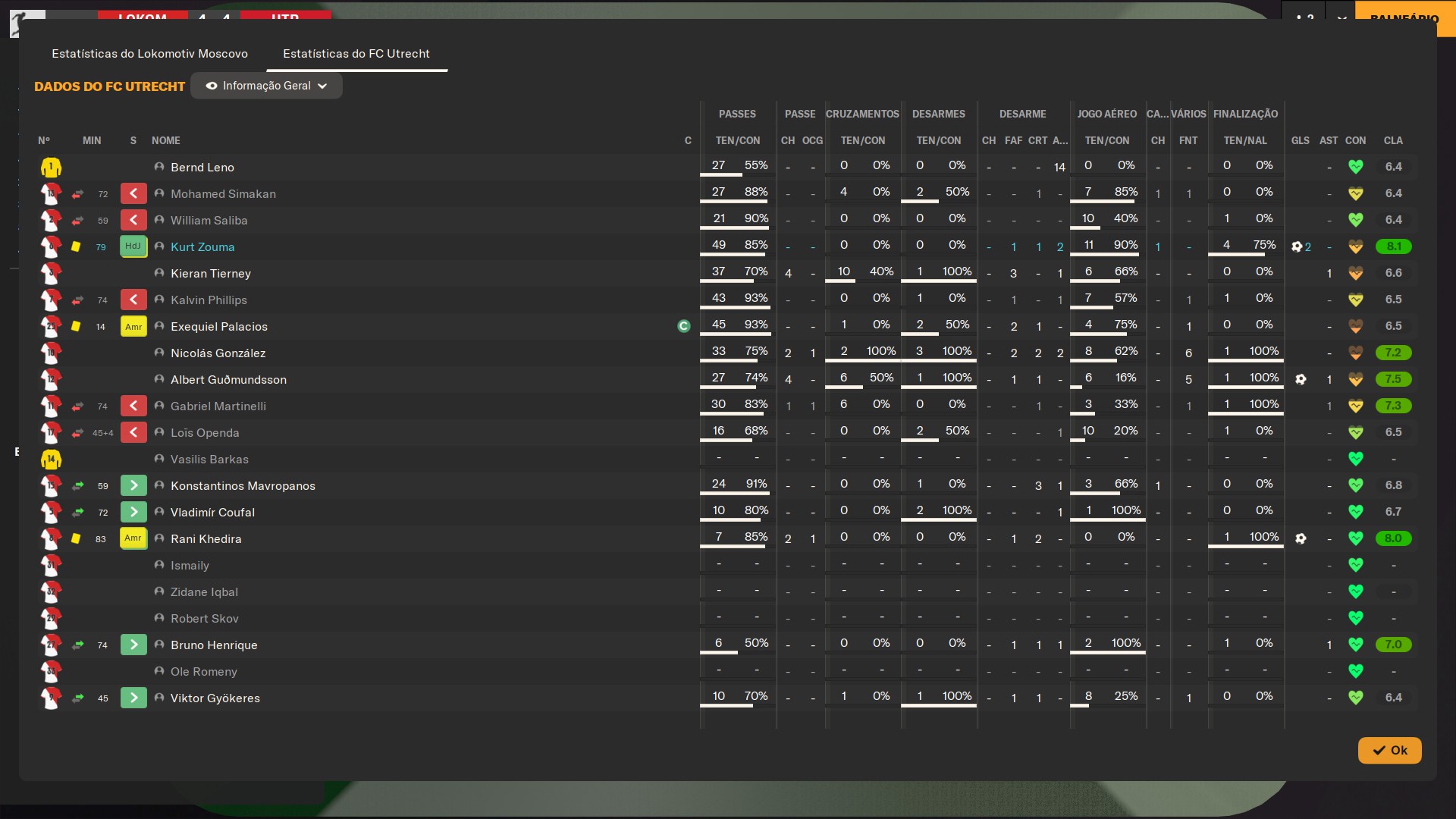Viewport: 1456px width, 819px height.
Task: Click the PASSES TEN/CON column header
Action: (738, 140)
